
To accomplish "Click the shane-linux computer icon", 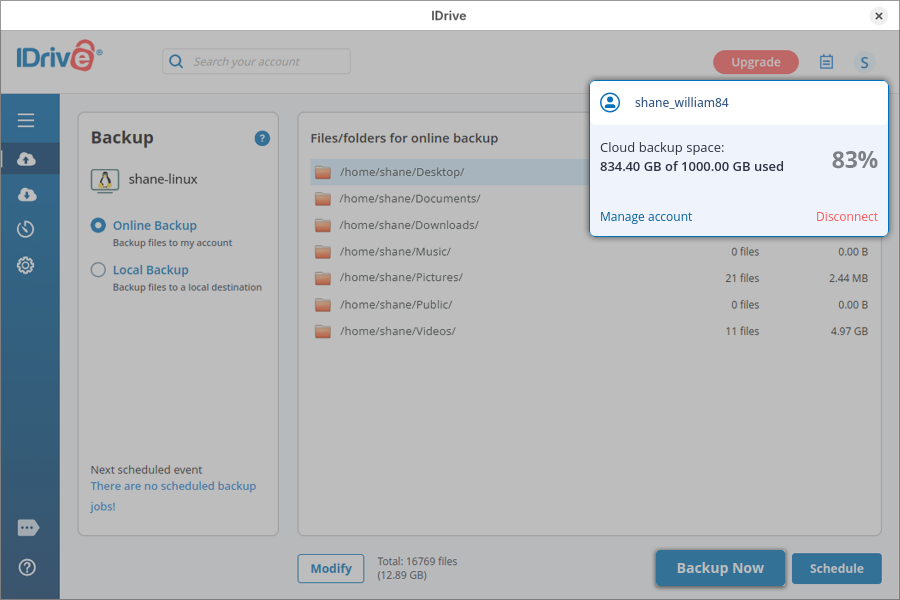I will point(105,180).
